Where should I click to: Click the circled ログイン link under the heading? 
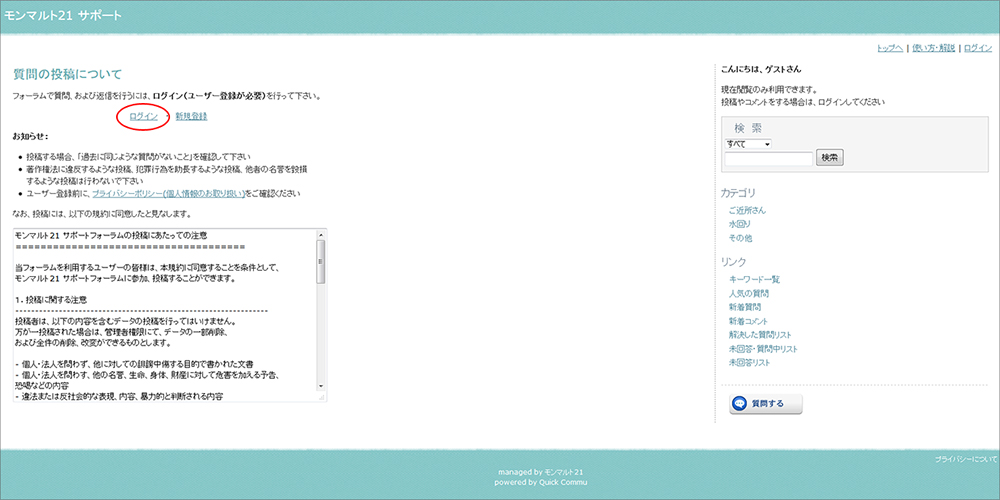coord(143,116)
